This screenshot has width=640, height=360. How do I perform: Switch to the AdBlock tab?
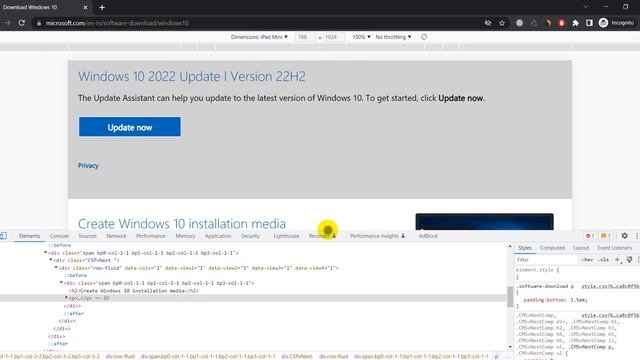428,236
